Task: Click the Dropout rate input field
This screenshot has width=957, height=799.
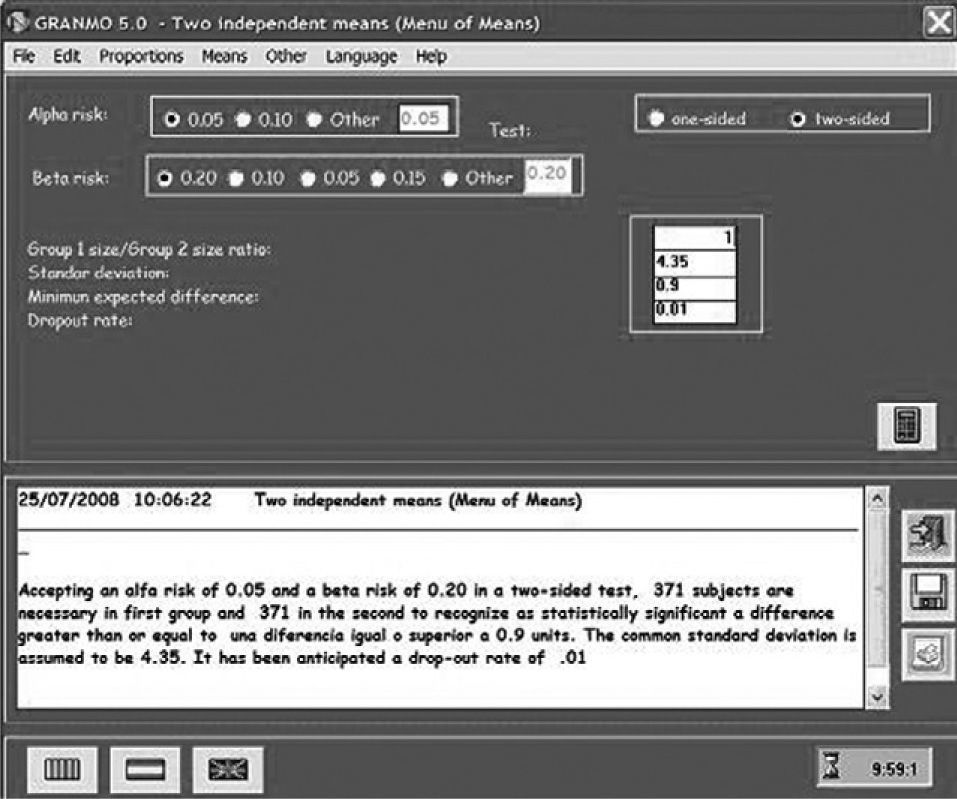Action: click(x=693, y=311)
